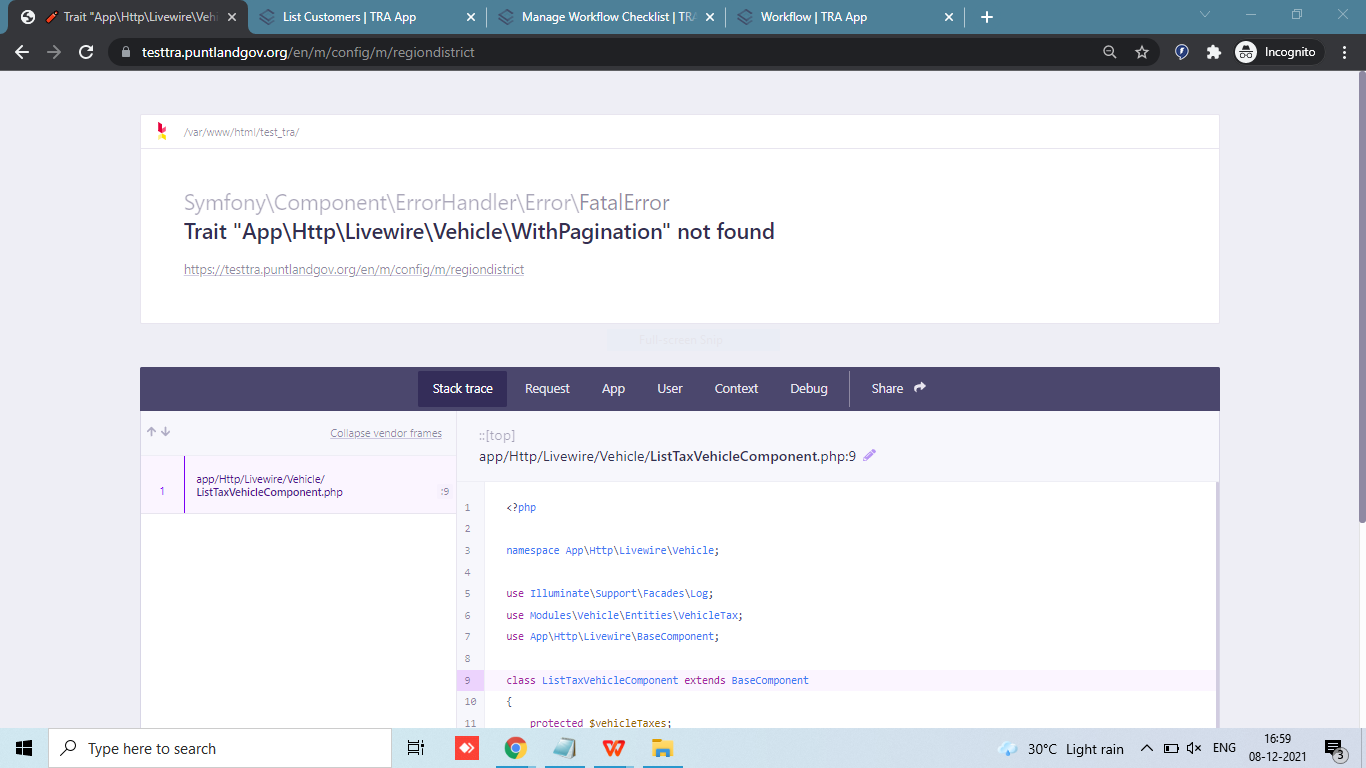Viewport: 1366px width, 768px height.
Task: Click the /var/www/html/test_tra/ path text
Action: point(241,132)
